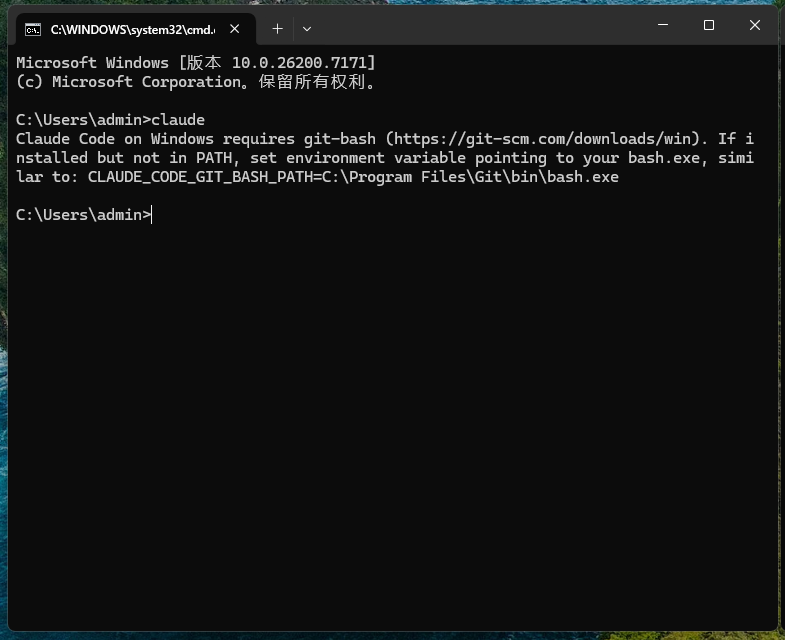This screenshot has height=640, width=785.
Task: Click the empty title bar area
Action: (480, 27)
